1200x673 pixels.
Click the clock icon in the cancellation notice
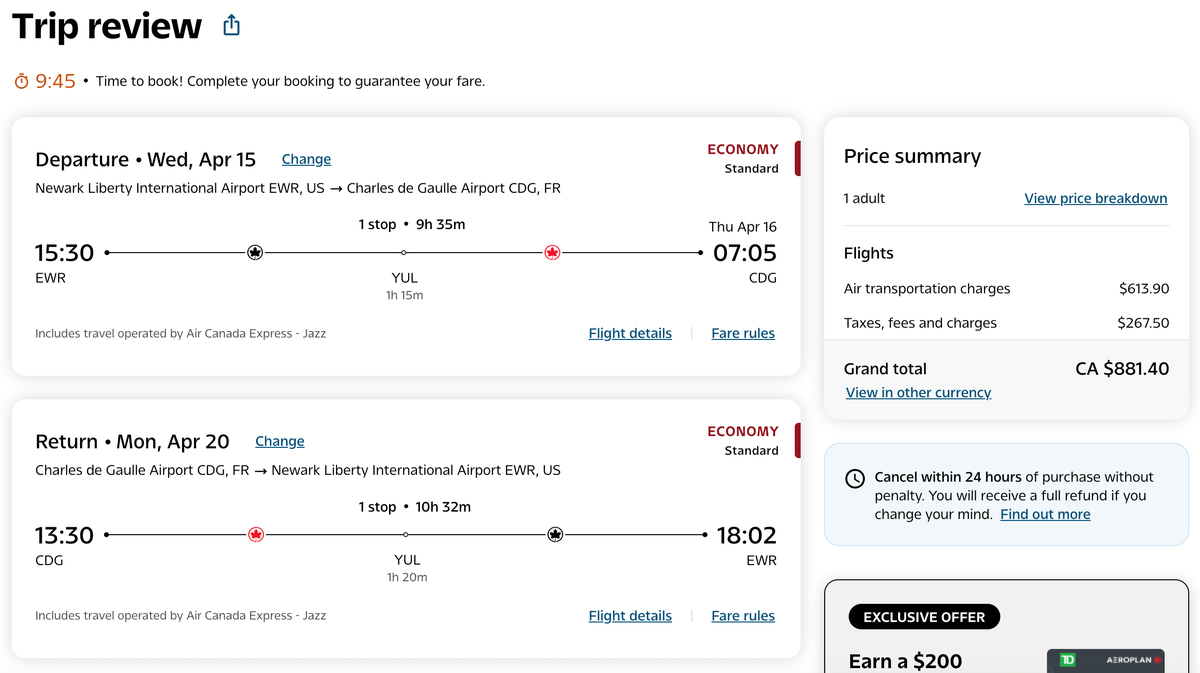click(x=855, y=478)
